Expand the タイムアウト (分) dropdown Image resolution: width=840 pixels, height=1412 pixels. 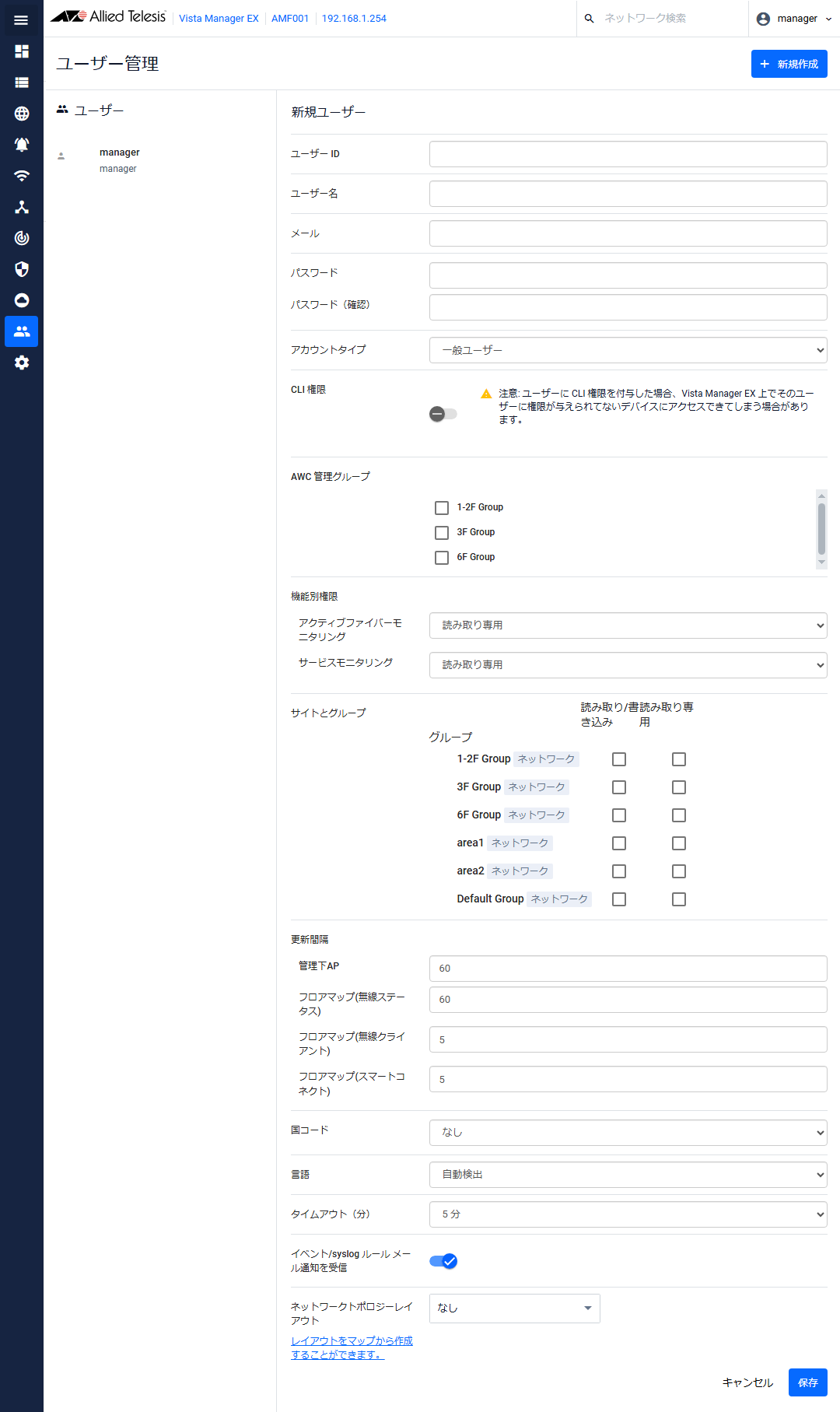[x=628, y=1214]
